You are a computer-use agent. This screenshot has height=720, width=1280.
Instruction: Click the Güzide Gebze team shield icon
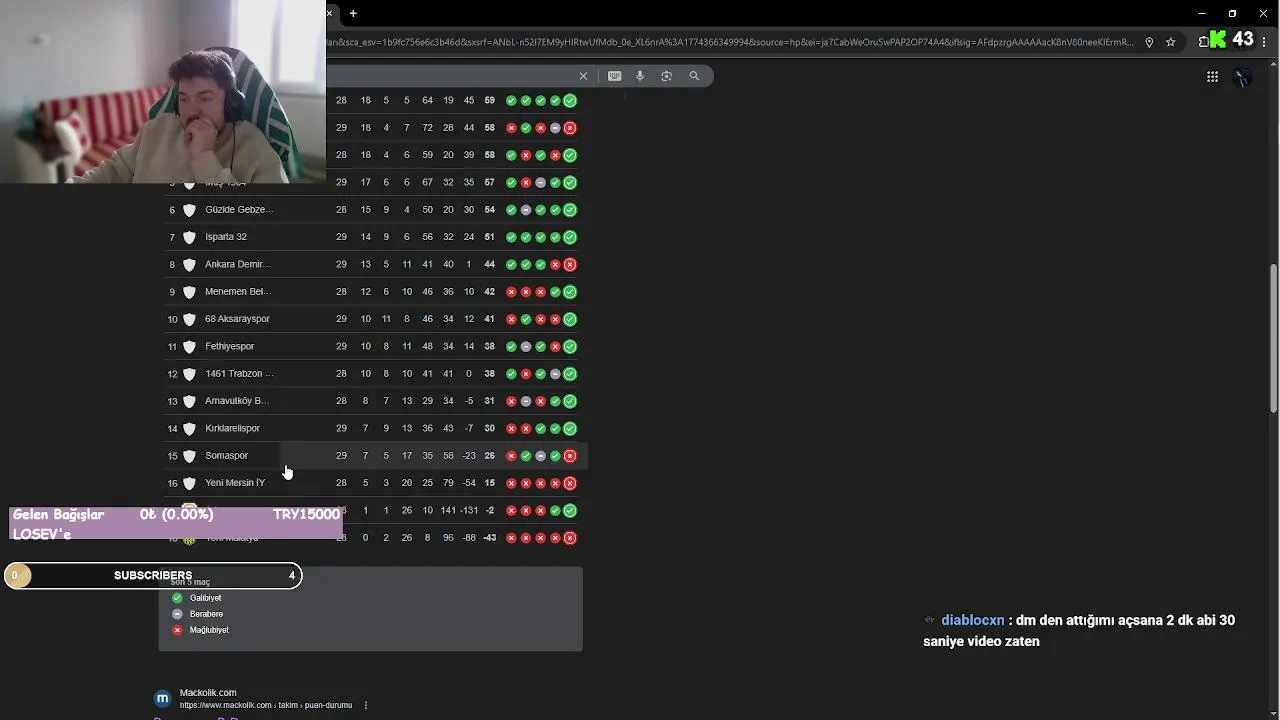point(189,210)
